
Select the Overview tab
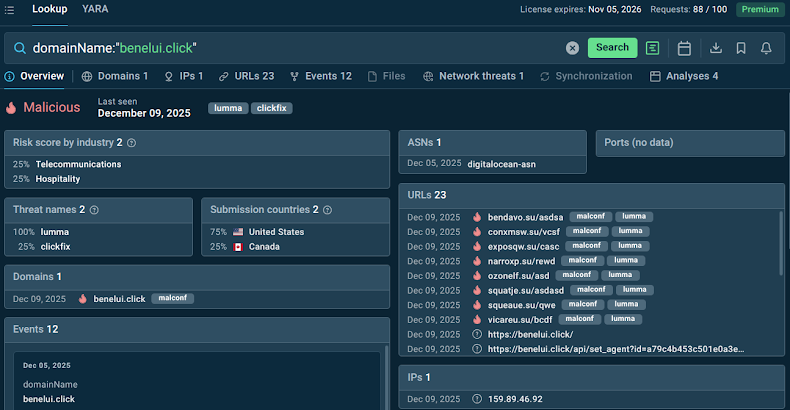point(35,76)
